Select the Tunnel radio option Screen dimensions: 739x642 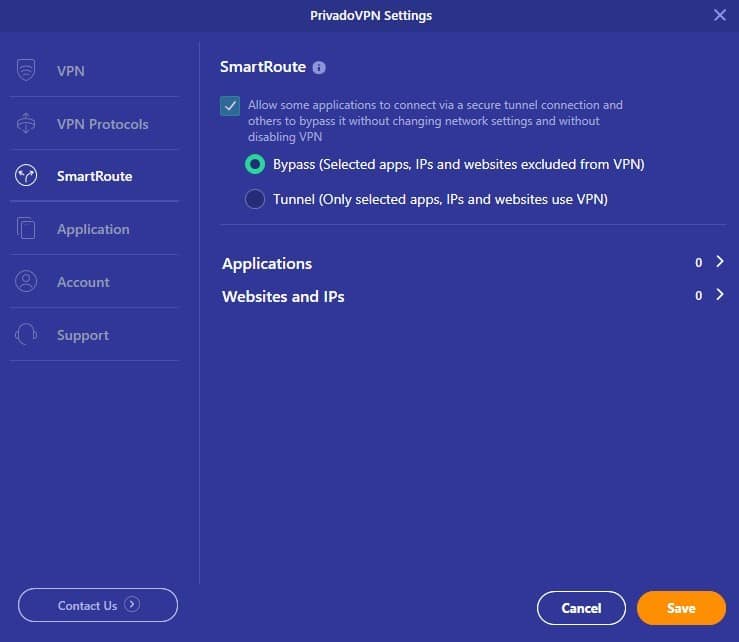click(255, 199)
